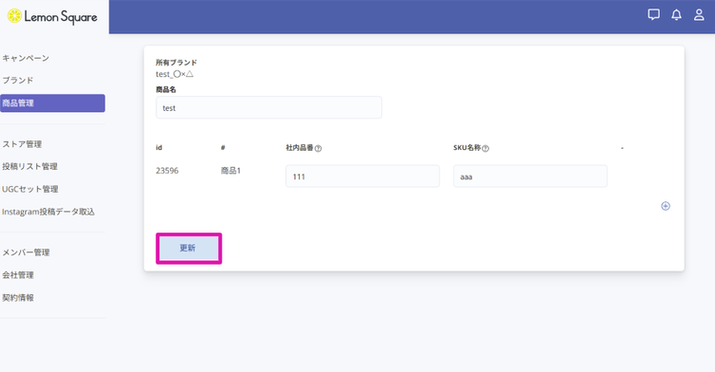The height and width of the screenshot is (372, 715).
Task: Select 商品管理 in the sidebar
Action: click(x=52, y=103)
